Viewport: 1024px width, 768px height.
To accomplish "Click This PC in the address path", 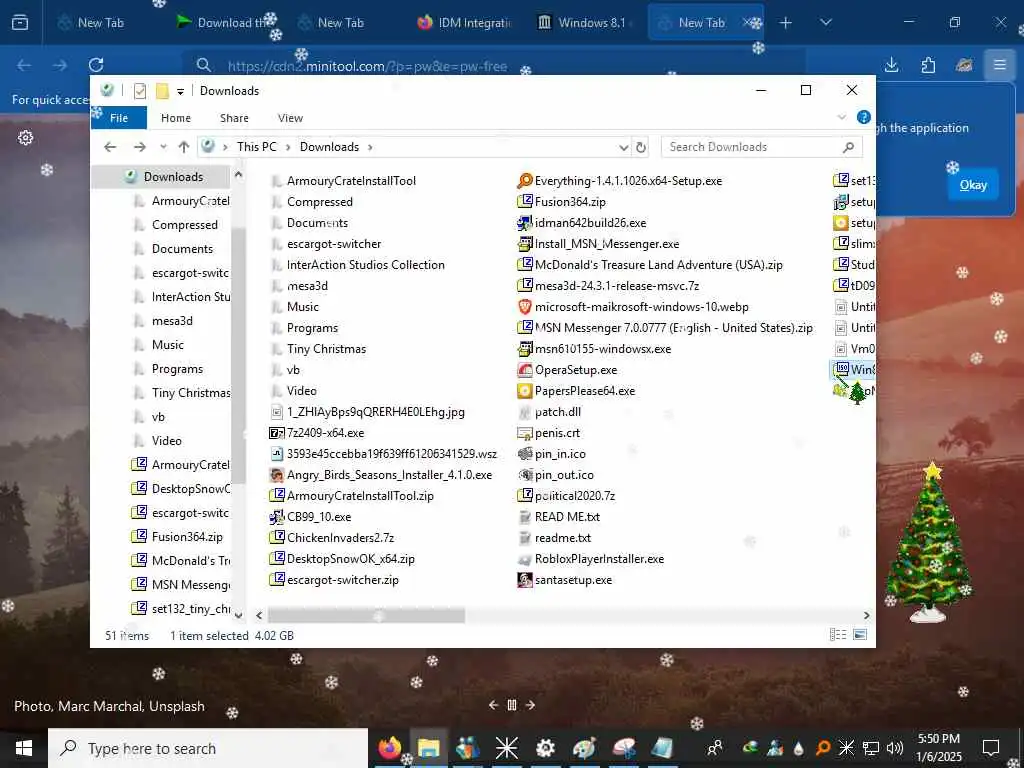I will pyautogui.click(x=257, y=147).
